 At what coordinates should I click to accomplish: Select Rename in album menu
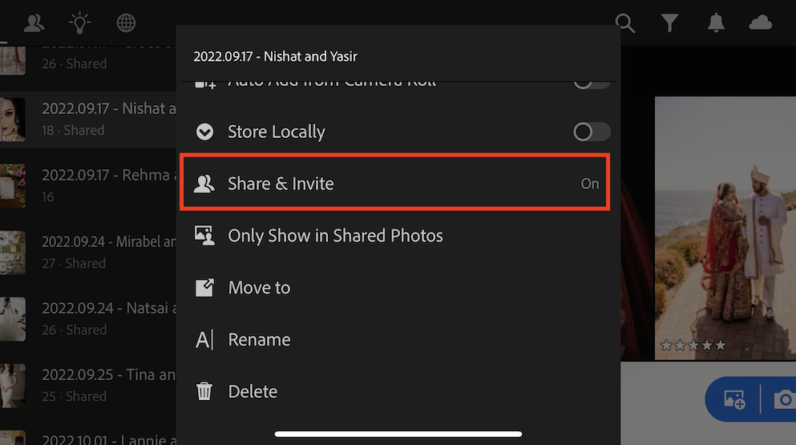[259, 340]
